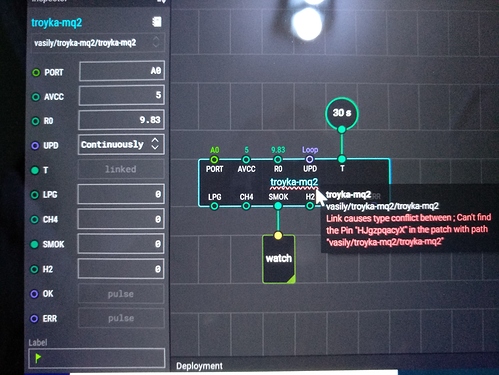The image size is (499, 375).
Task: Click the troyka-mq2 node label
Action: coord(294,182)
